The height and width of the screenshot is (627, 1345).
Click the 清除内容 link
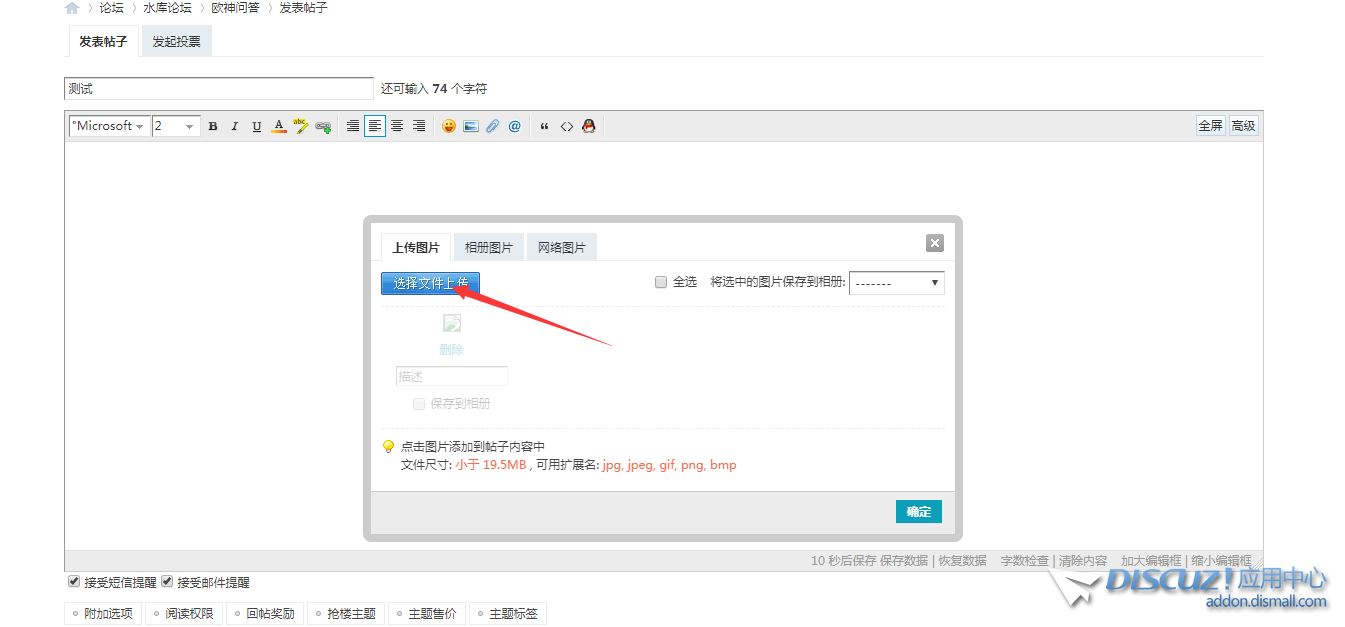pos(1083,561)
